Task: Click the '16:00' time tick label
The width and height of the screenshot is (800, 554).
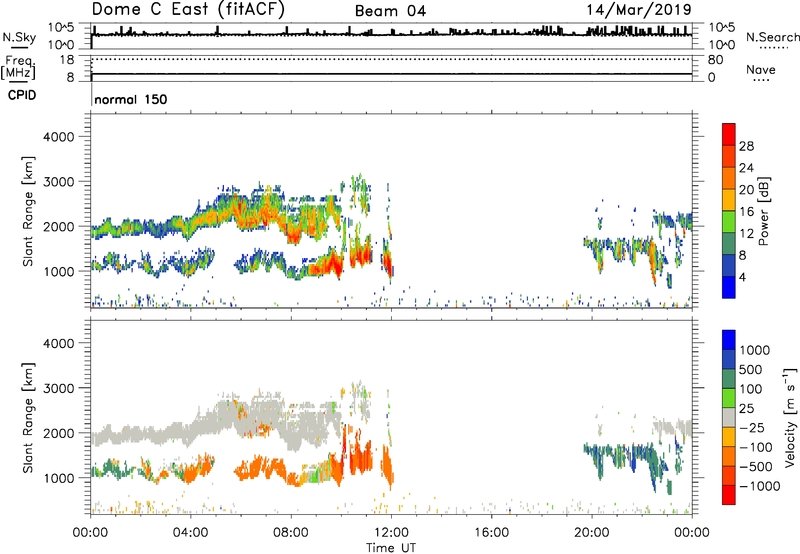Action: [491, 533]
